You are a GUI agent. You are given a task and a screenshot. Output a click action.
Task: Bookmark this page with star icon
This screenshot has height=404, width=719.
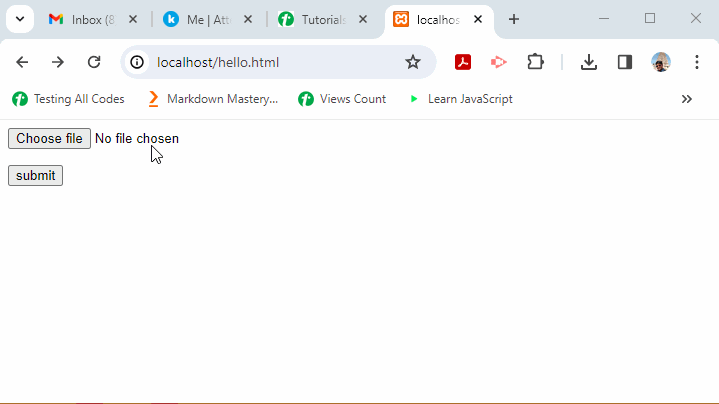(x=413, y=62)
